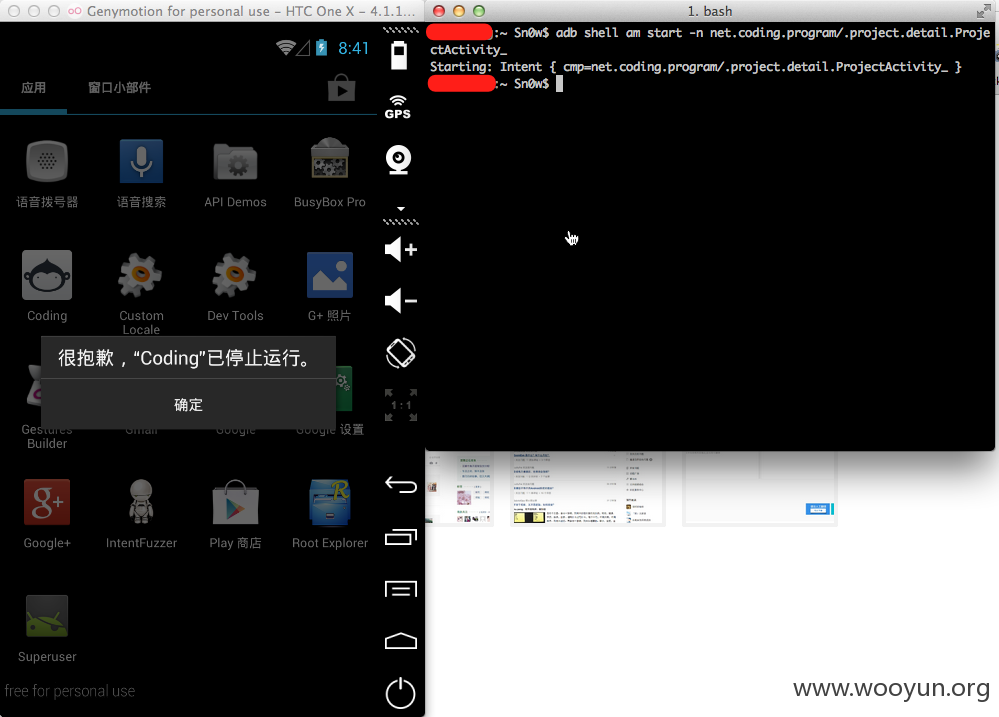This screenshot has width=999, height=717.
Task: Launch the Play 商店 app
Action: coord(235,514)
